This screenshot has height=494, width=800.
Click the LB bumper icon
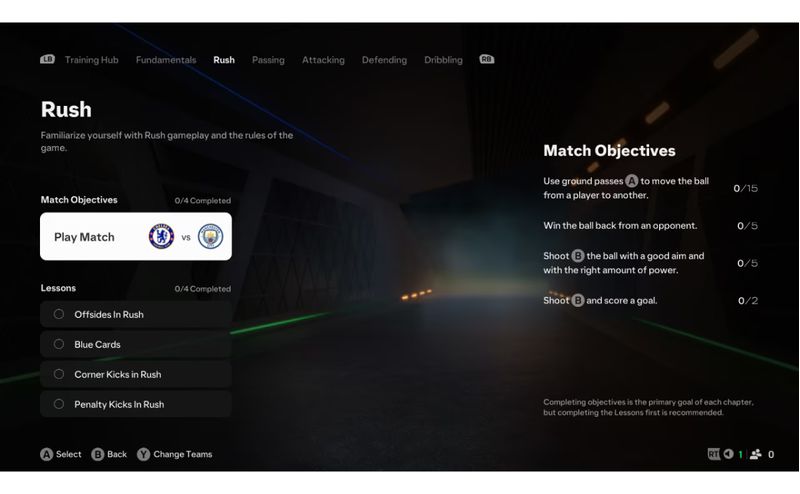[x=47, y=60]
